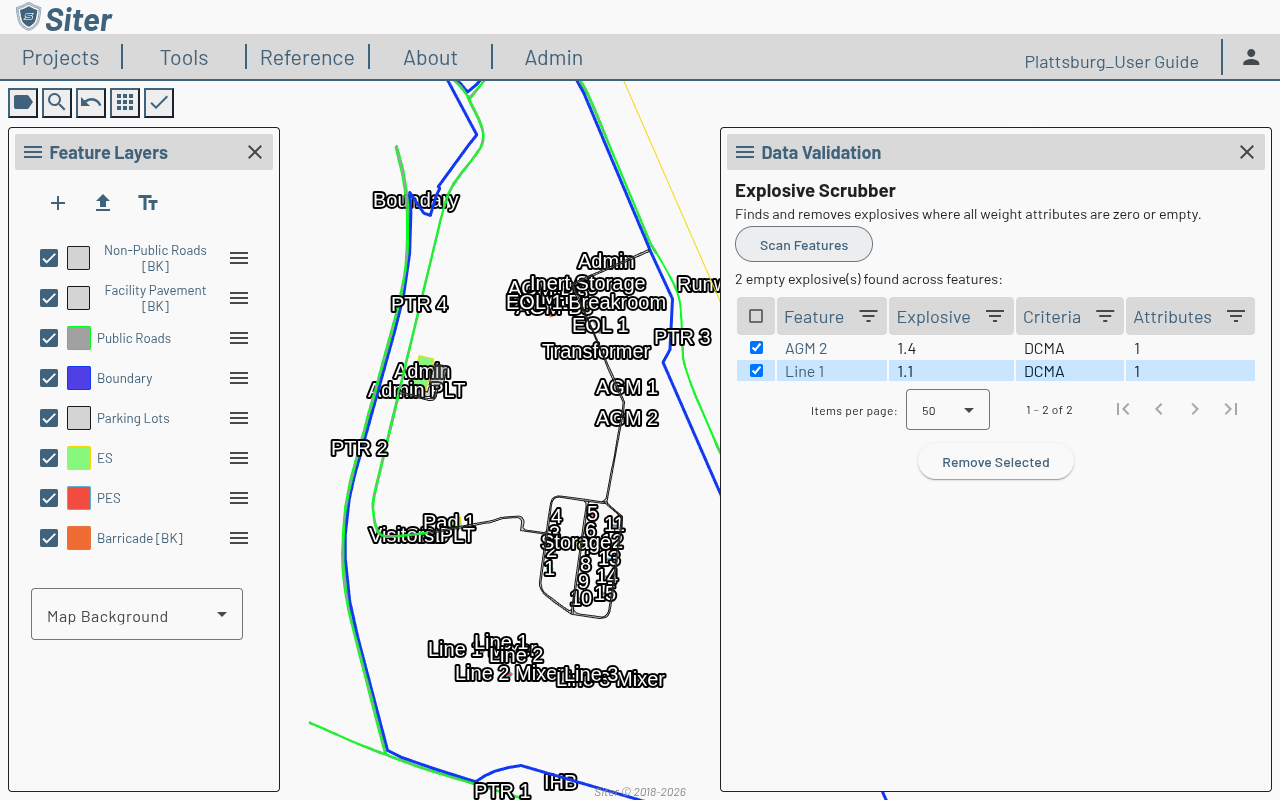
Task: Open the Projects menu
Action: 61,58
